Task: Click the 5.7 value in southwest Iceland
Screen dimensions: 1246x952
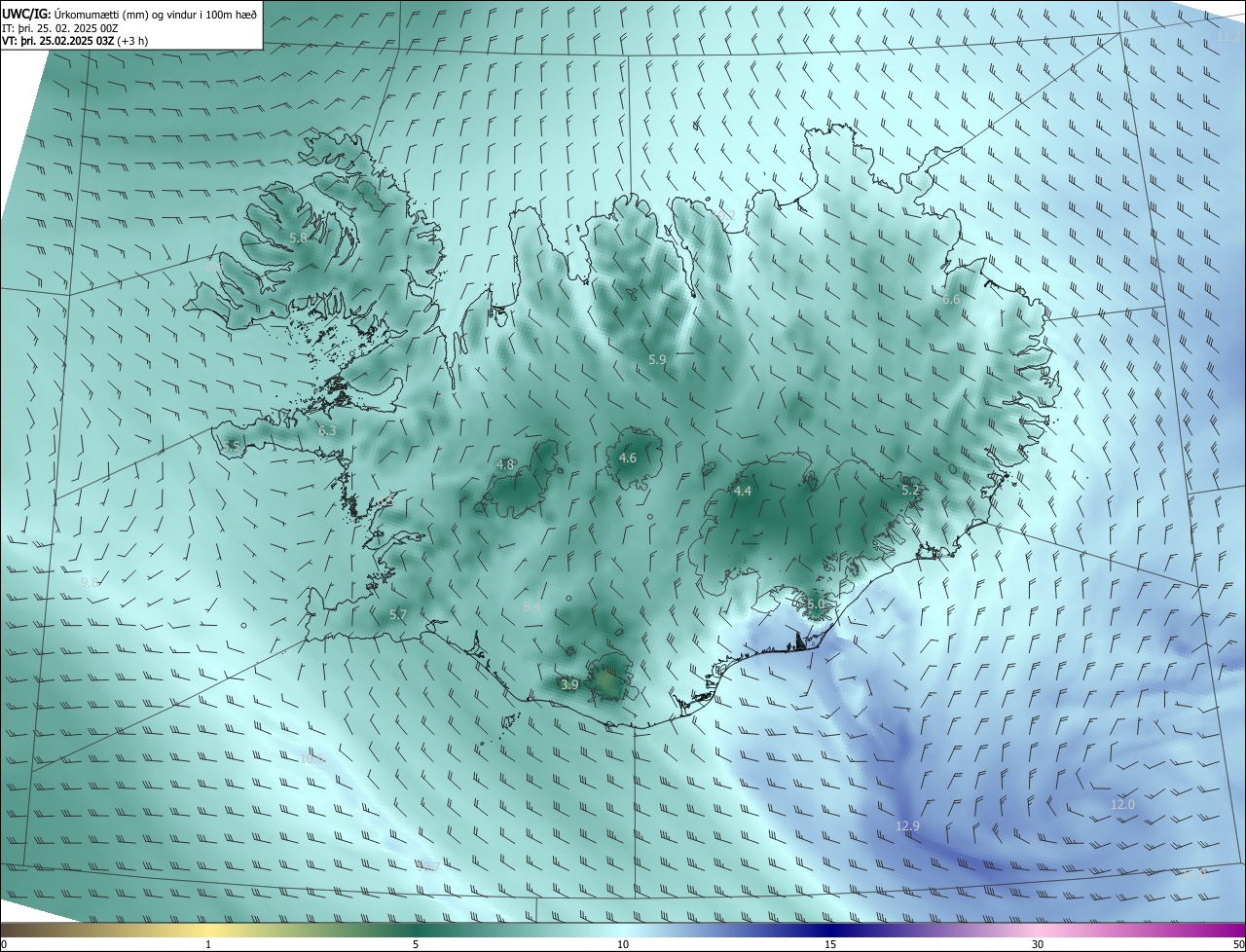Action: [397, 614]
